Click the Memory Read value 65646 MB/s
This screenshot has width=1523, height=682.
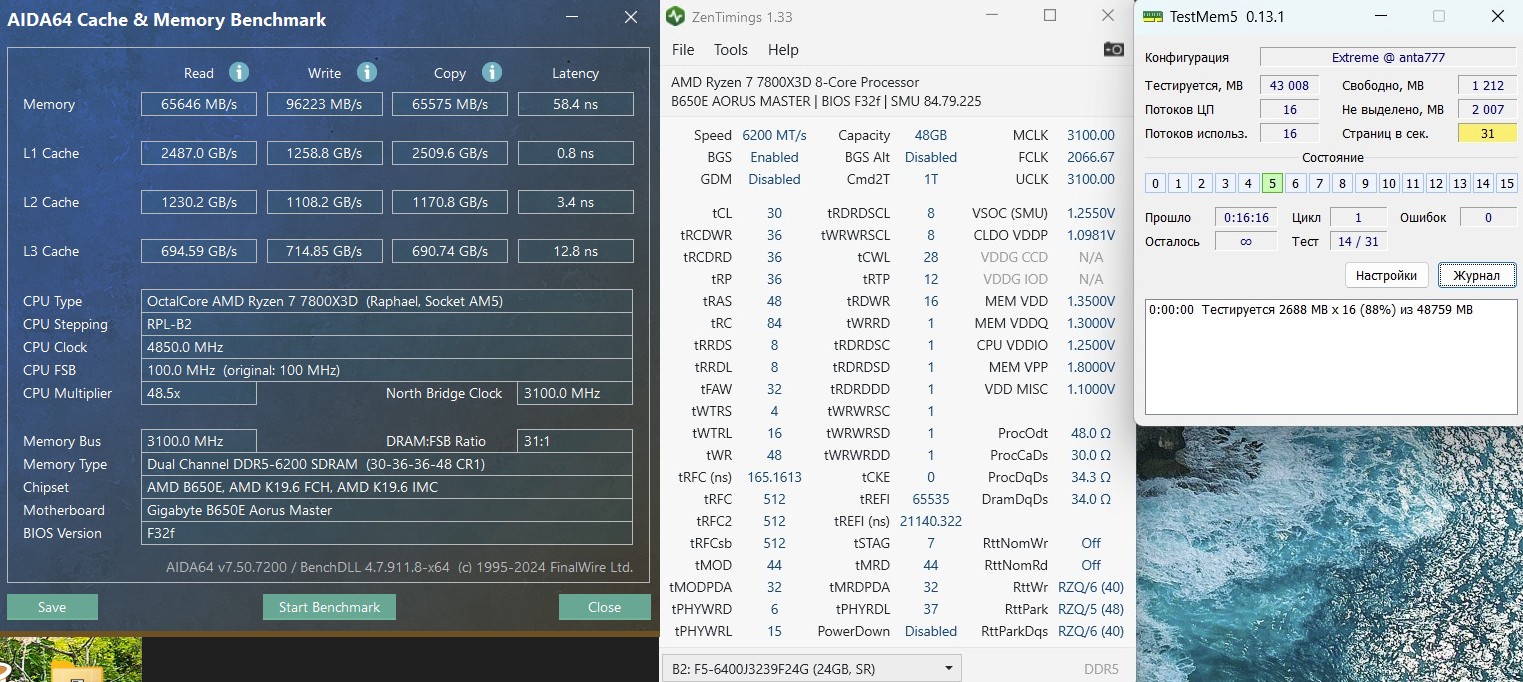click(199, 104)
